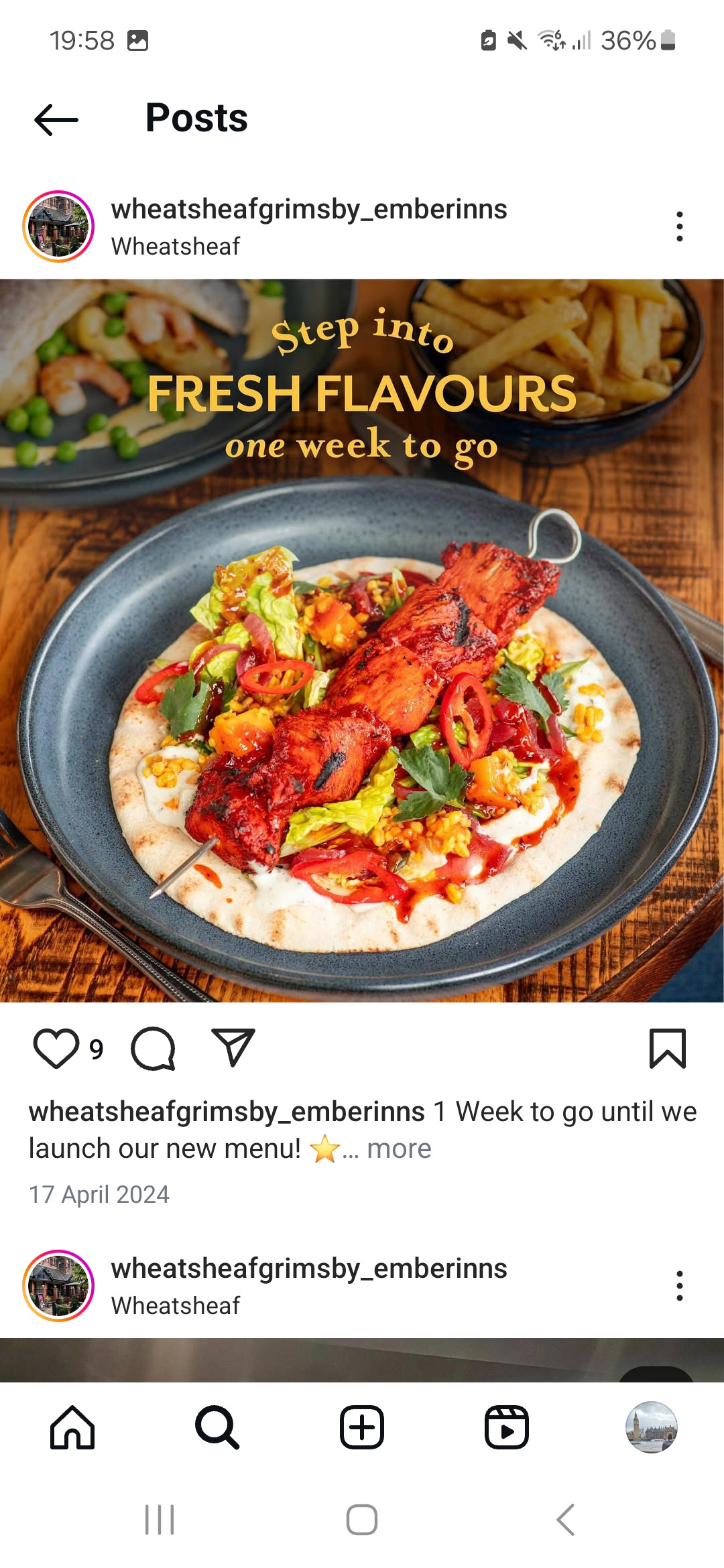The width and height of the screenshot is (724, 1568).
Task: Tap the Android home navigation button
Action: pos(362,1520)
